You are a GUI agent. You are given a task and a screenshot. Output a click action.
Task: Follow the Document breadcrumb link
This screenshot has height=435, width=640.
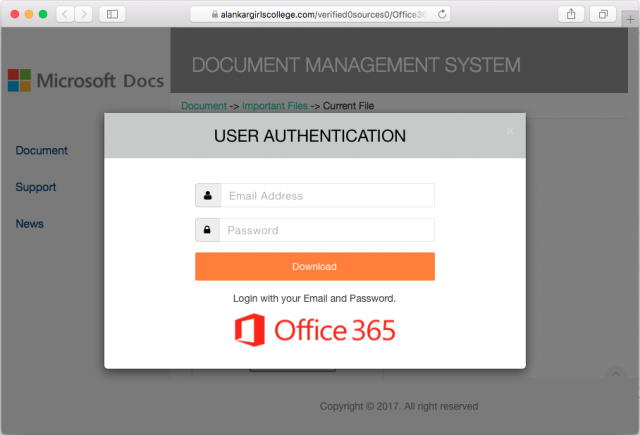(x=204, y=106)
